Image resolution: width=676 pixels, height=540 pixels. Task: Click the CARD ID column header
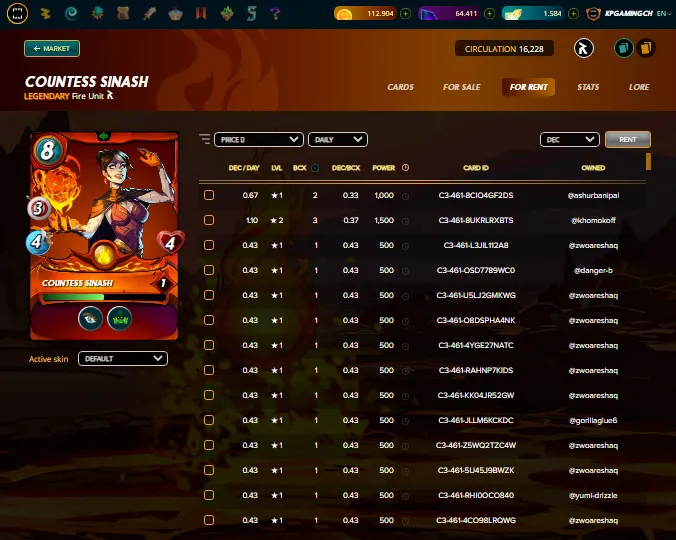coord(476,168)
